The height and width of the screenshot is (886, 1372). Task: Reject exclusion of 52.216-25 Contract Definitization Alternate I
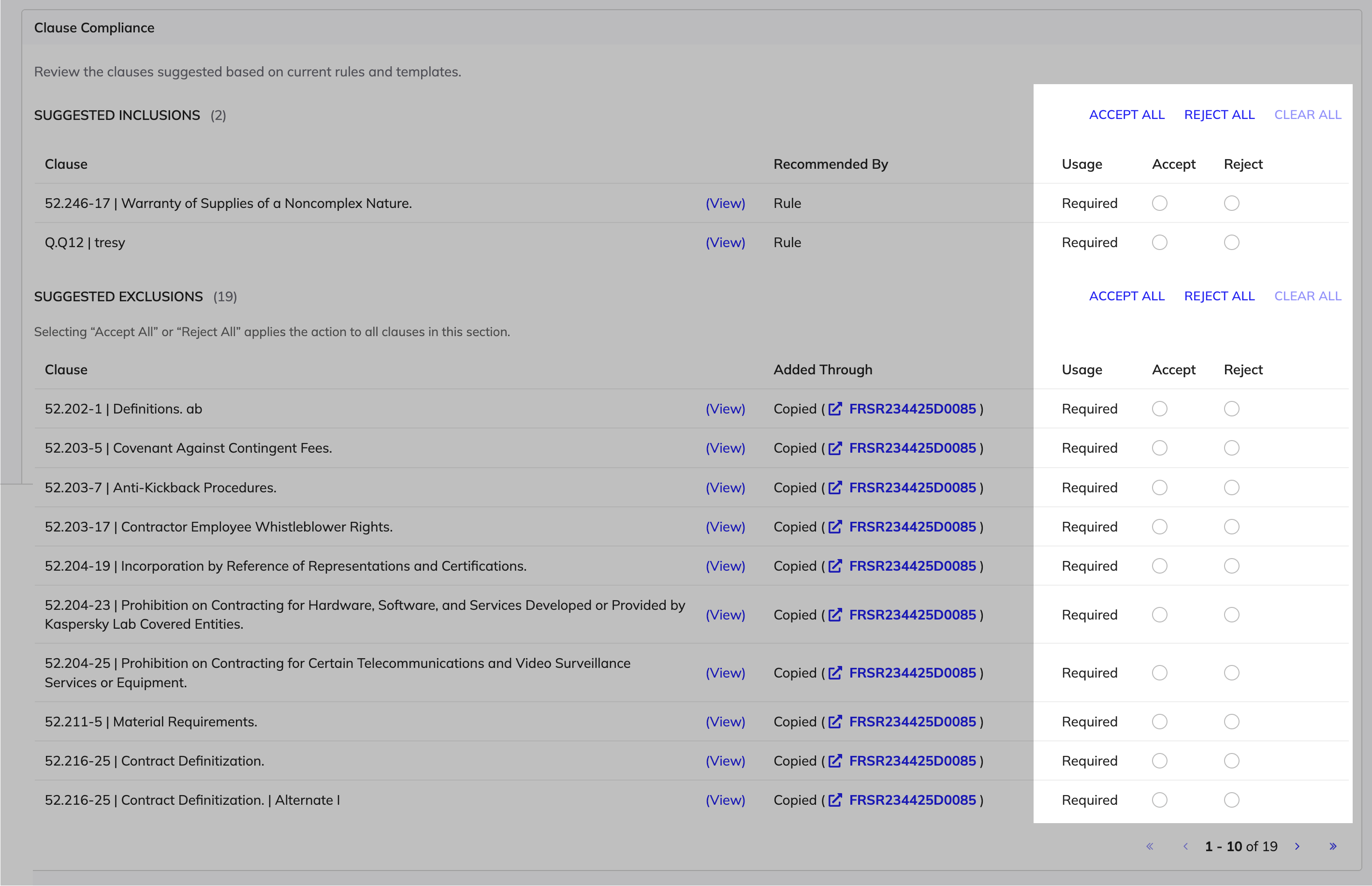(1232, 800)
